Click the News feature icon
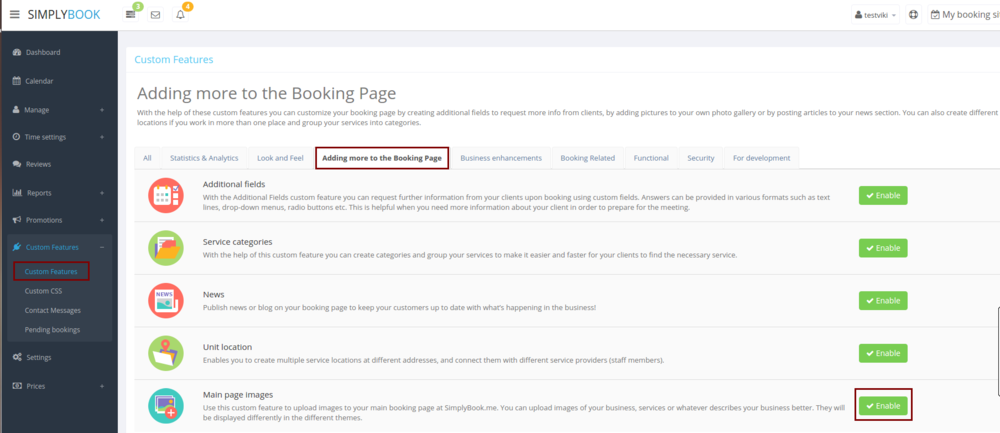 tap(165, 300)
